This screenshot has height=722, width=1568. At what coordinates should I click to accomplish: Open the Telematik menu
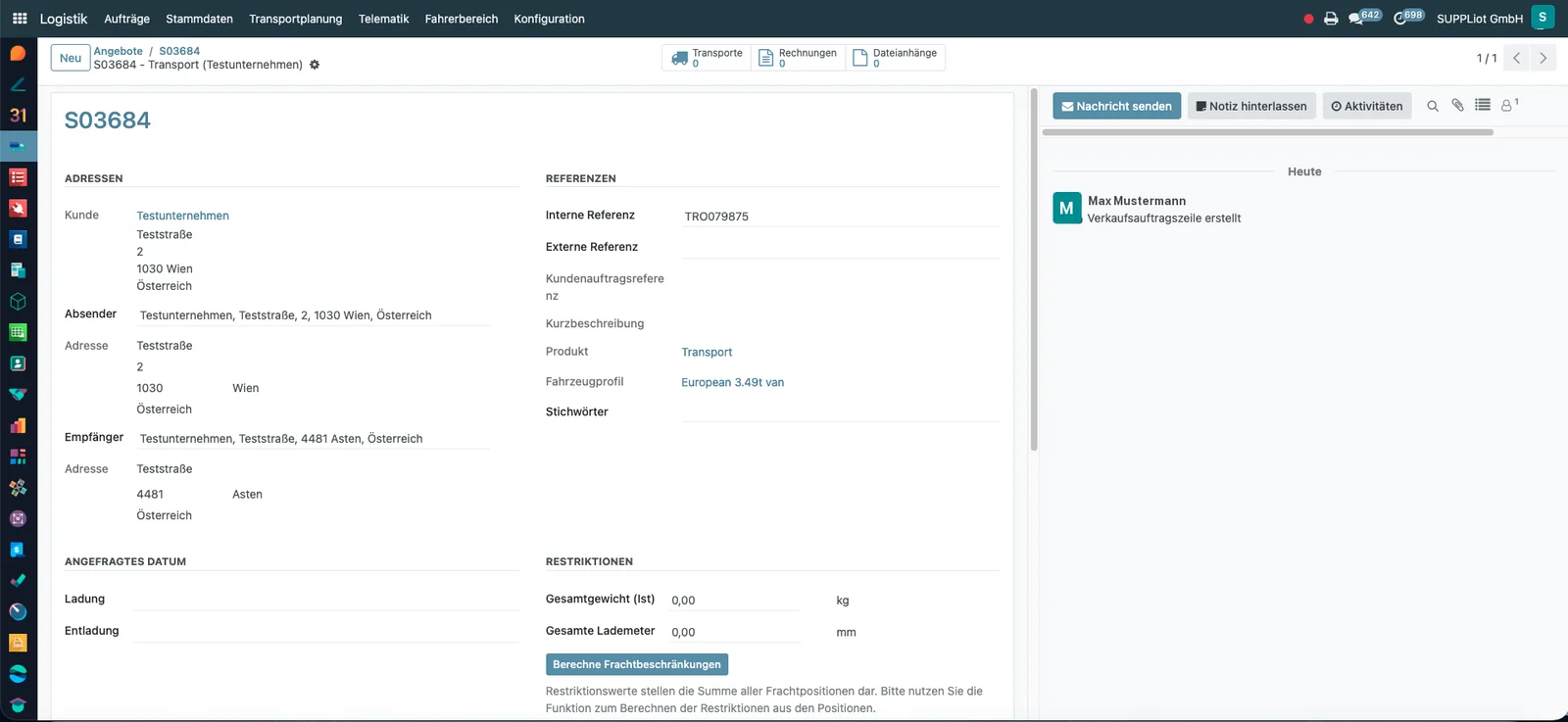pos(384,19)
